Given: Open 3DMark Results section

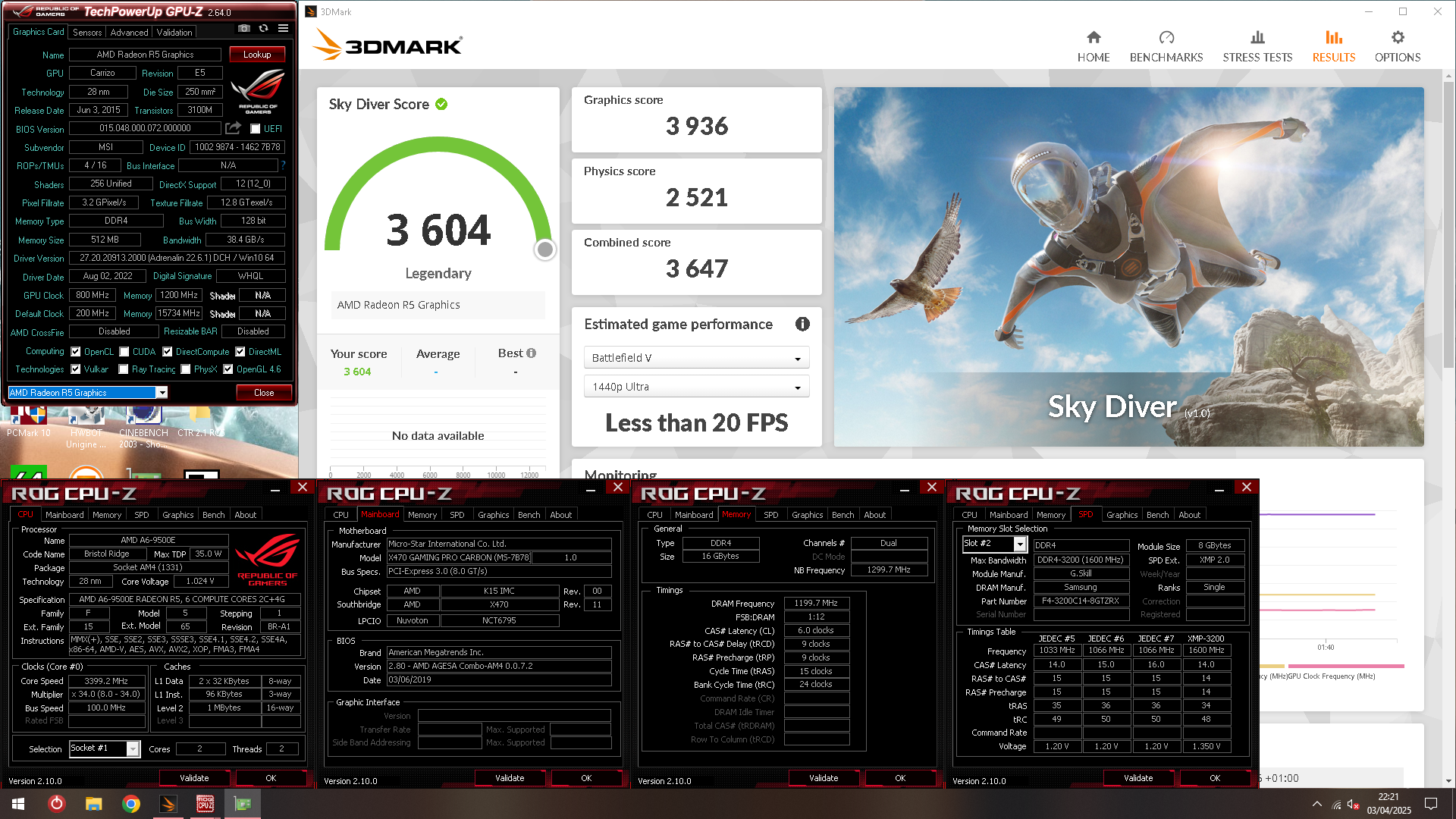Looking at the screenshot, I should [1334, 46].
